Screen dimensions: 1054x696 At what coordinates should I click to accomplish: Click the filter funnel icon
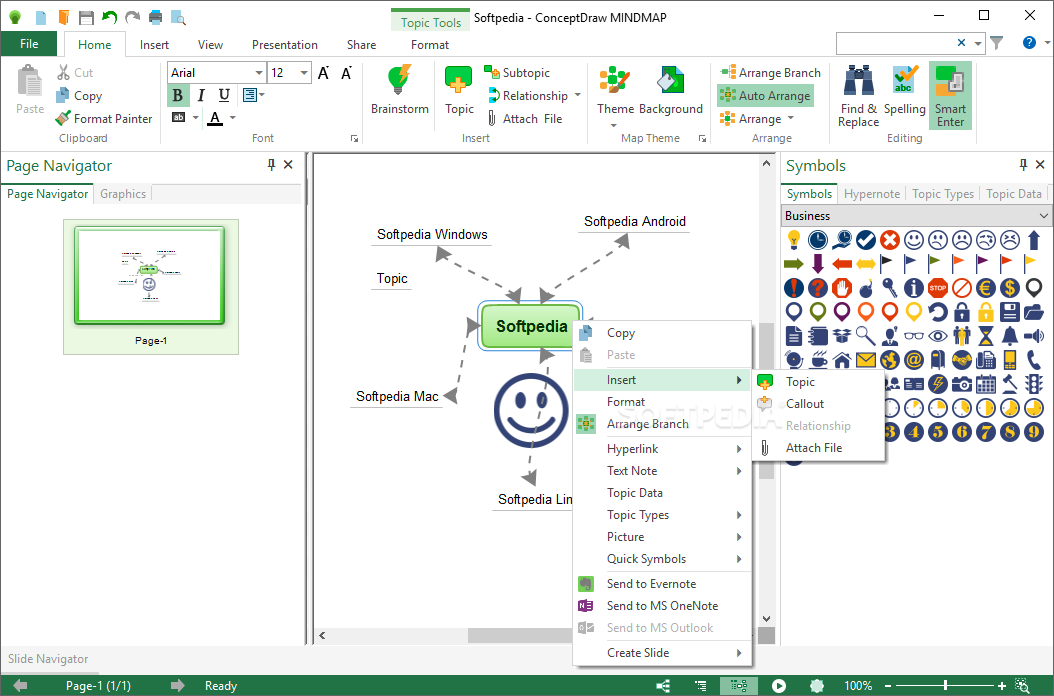tap(997, 42)
